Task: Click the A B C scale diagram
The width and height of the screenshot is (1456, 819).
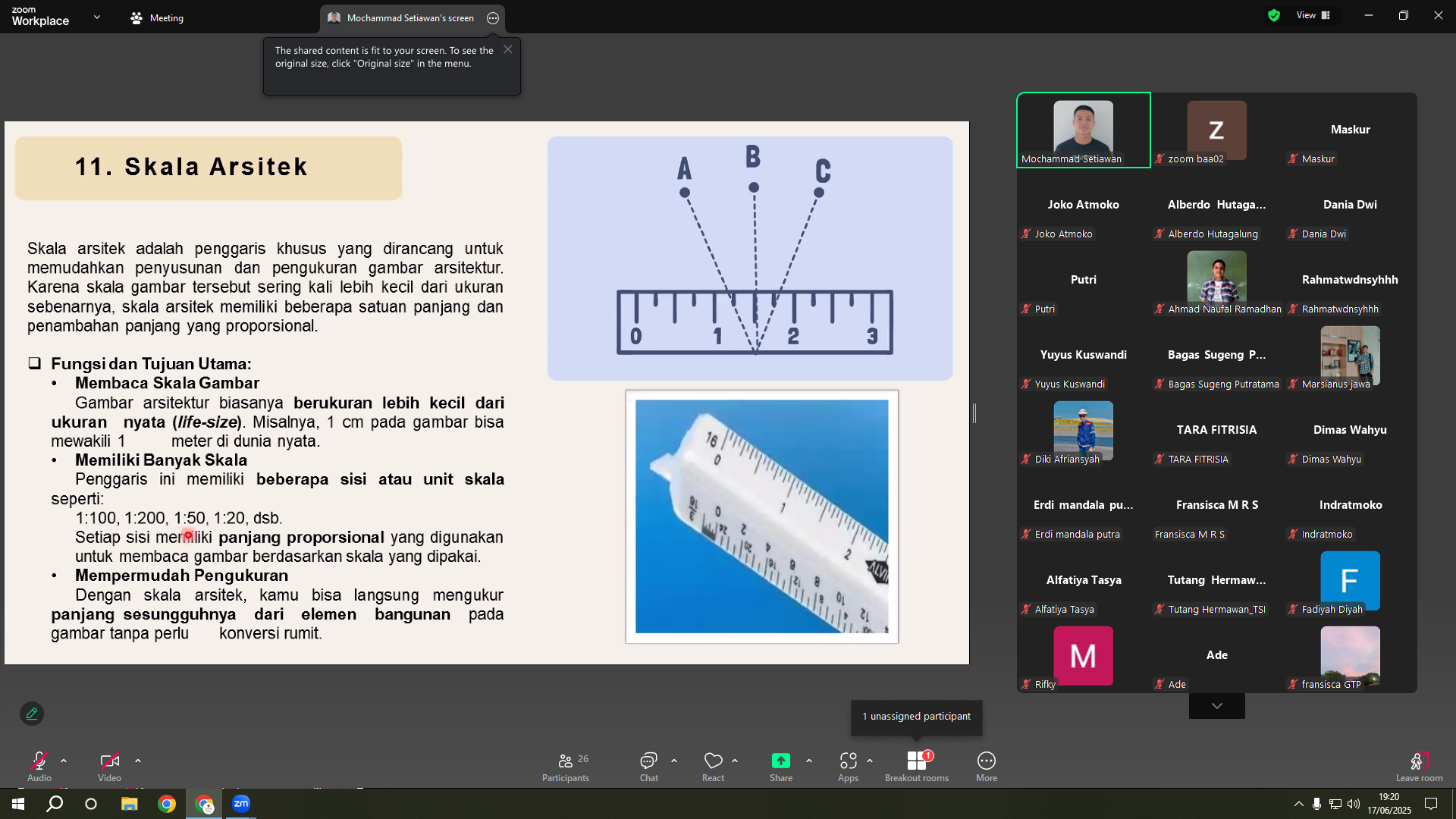Action: pos(750,259)
